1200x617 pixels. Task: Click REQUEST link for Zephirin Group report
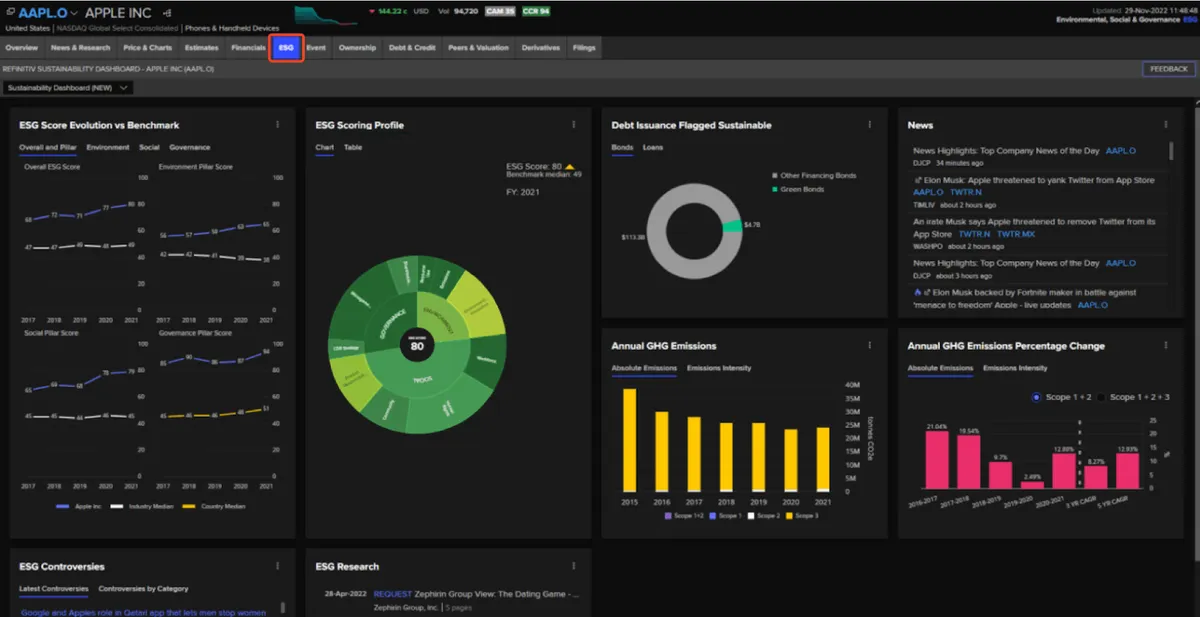[393, 594]
